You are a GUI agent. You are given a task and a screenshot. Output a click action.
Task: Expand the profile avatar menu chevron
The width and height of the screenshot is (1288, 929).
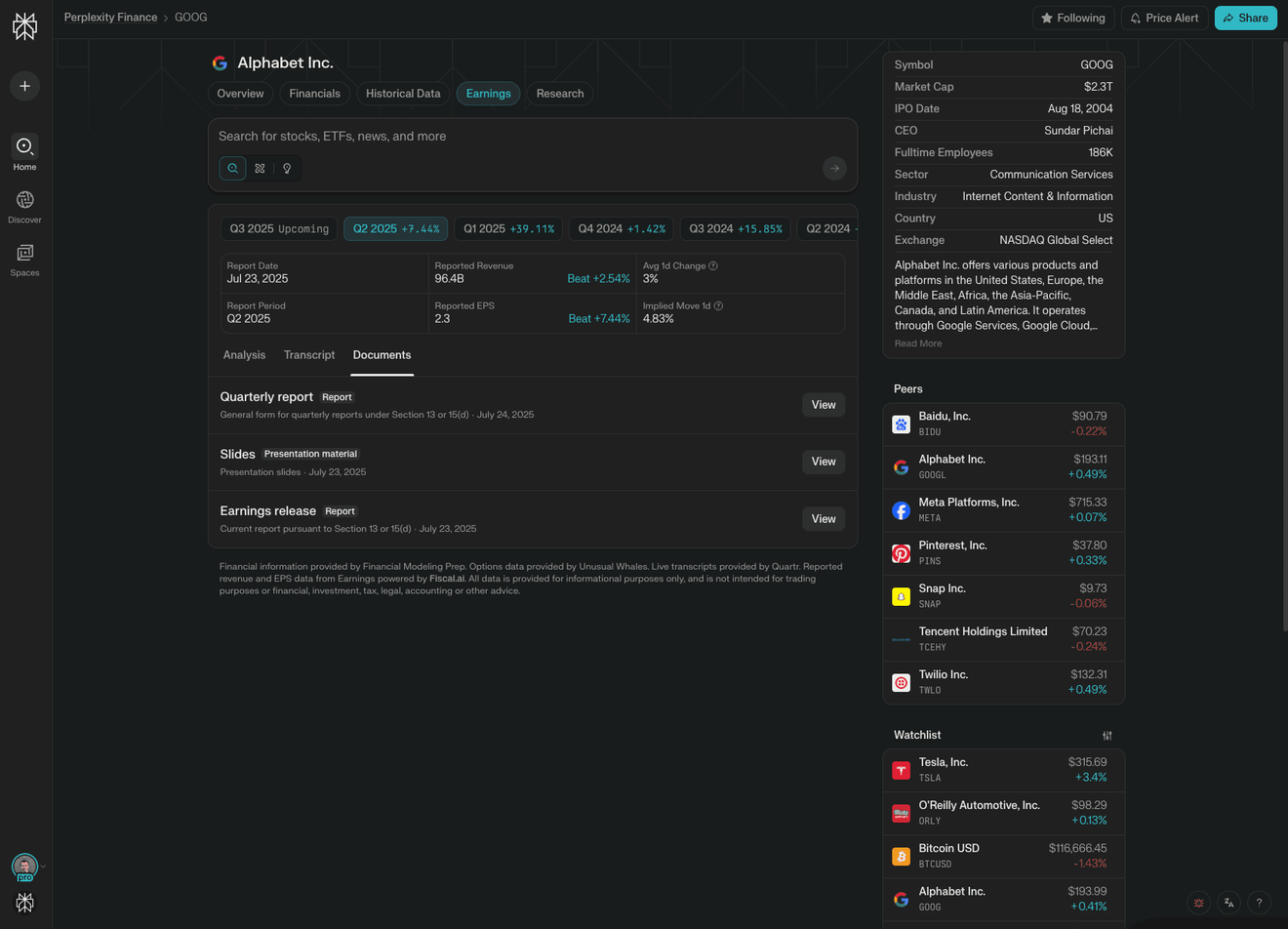click(x=43, y=867)
